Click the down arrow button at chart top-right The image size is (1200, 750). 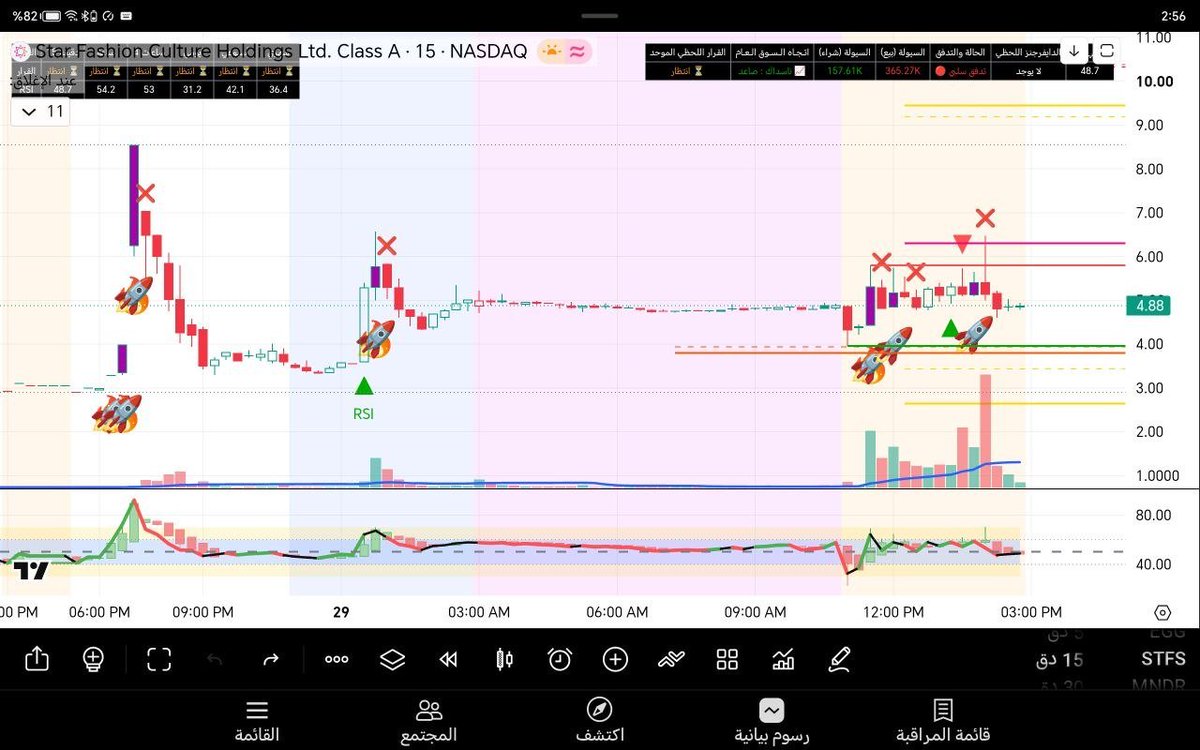1074,51
